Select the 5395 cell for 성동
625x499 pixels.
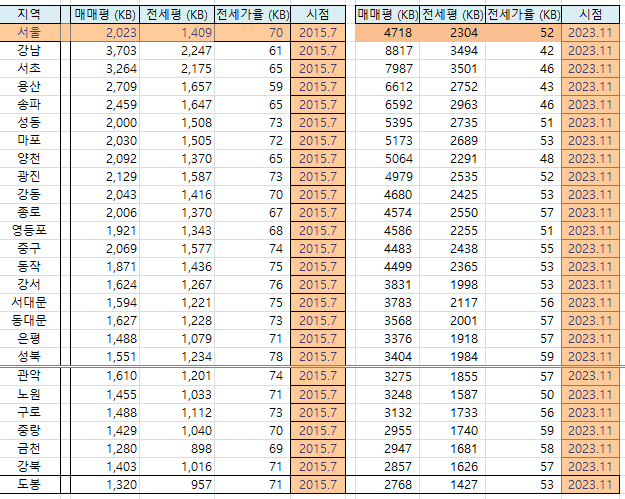tap(387, 122)
